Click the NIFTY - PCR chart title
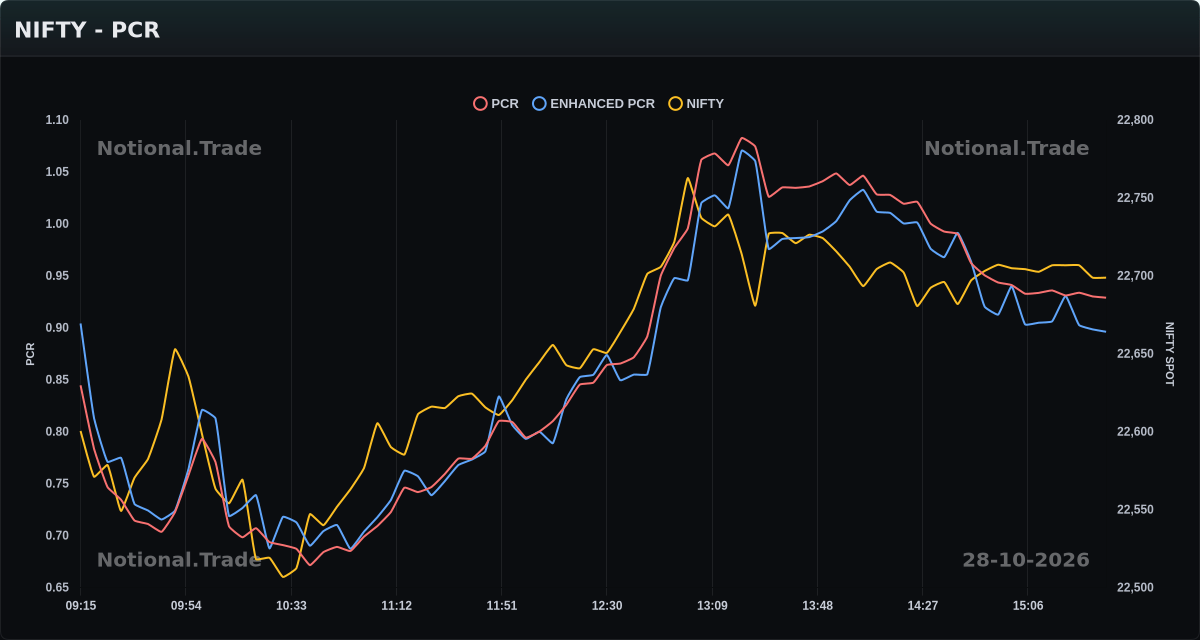The height and width of the screenshot is (640, 1200). [x=87, y=30]
